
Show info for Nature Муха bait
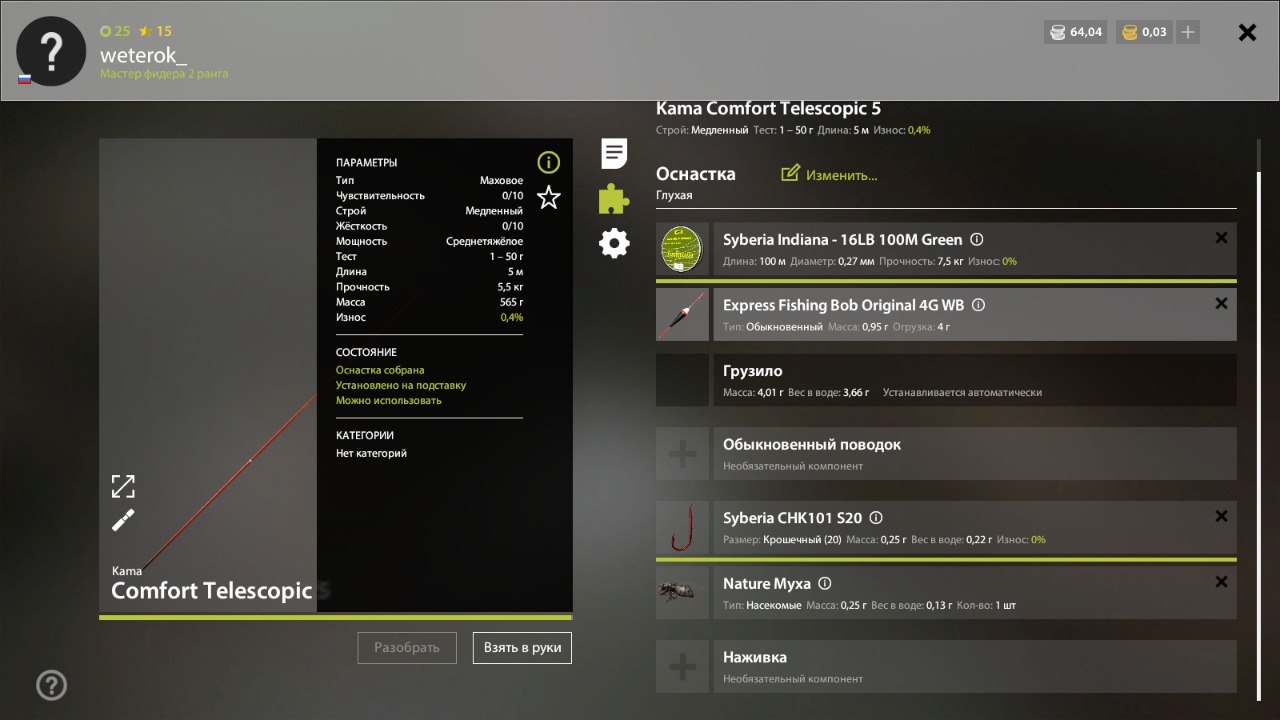825,583
